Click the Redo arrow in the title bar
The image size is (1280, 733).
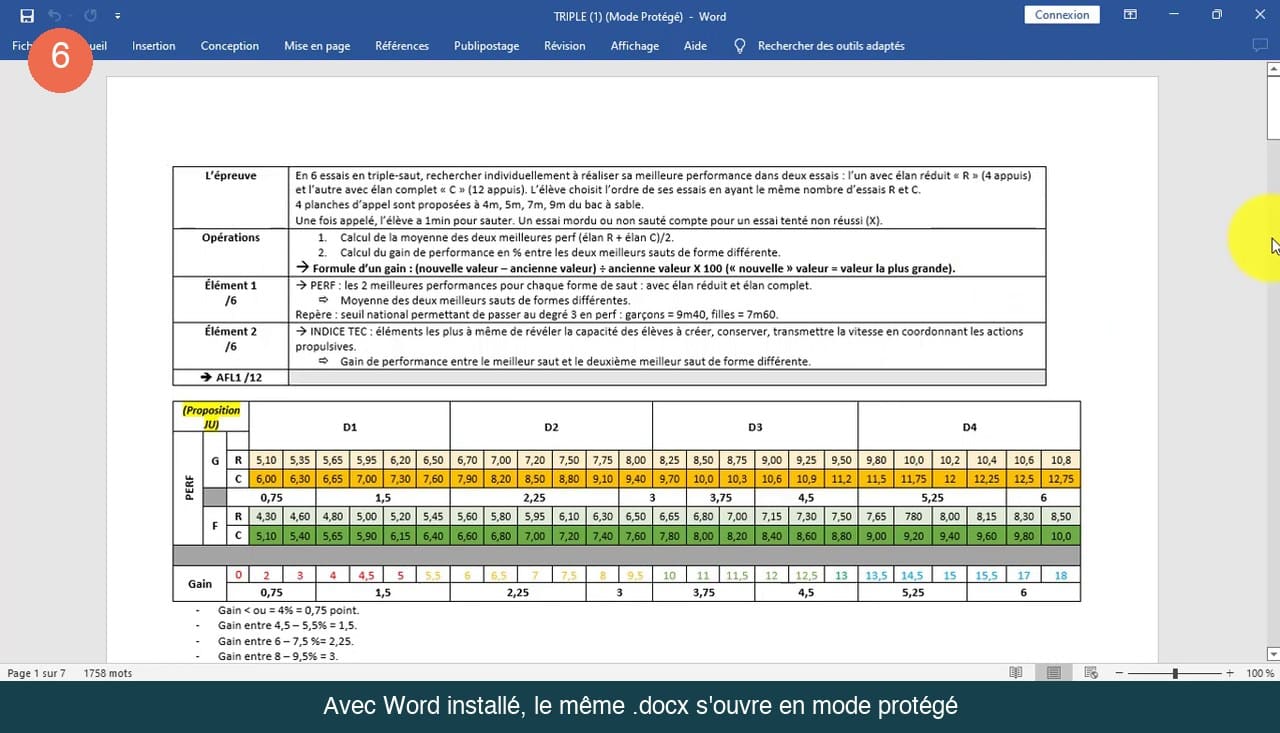click(90, 16)
